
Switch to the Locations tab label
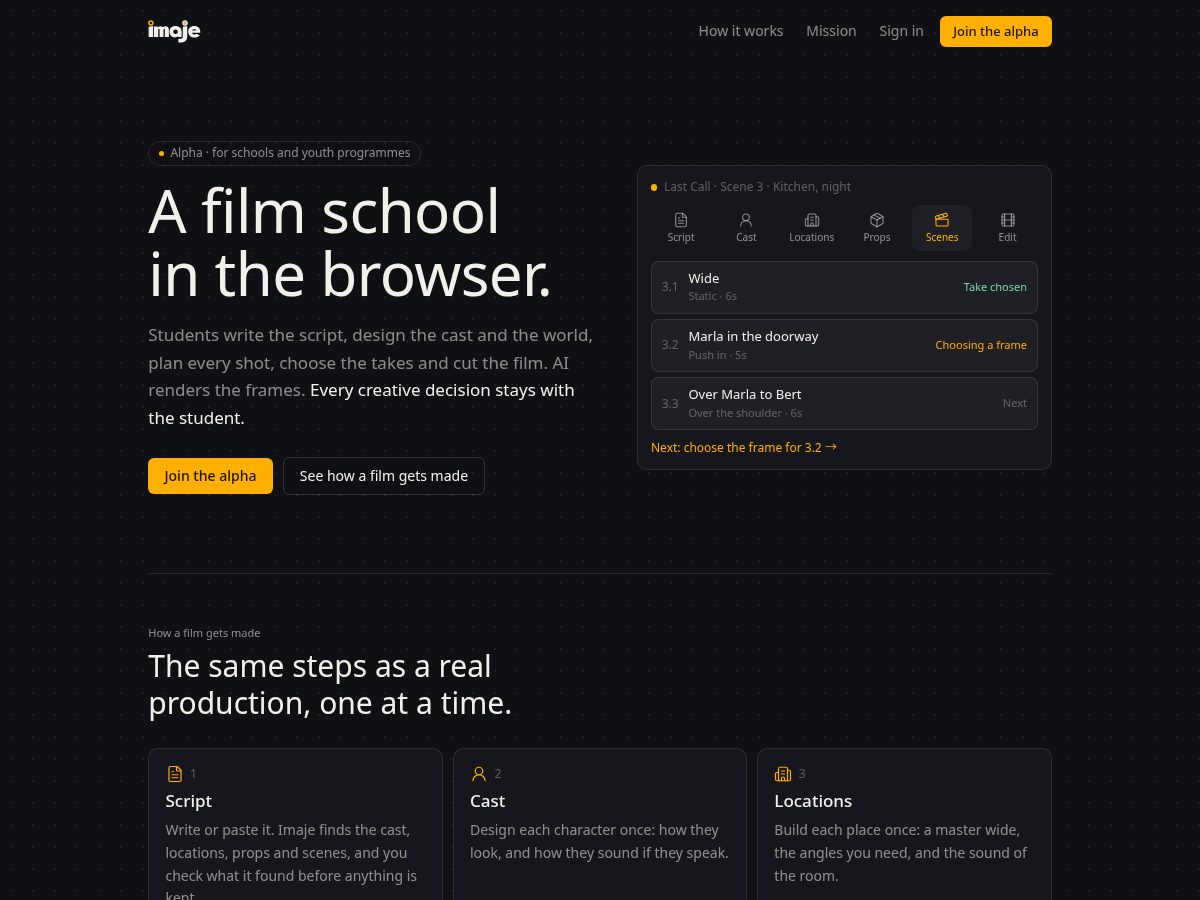pyautogui.click(x=812, y=237)
